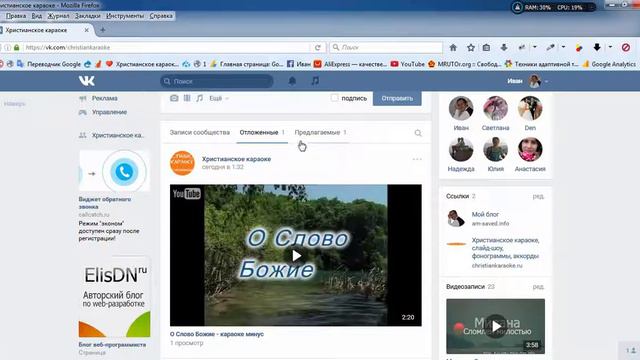Open О Слово Божие - караоке минус title

(217, 334)
